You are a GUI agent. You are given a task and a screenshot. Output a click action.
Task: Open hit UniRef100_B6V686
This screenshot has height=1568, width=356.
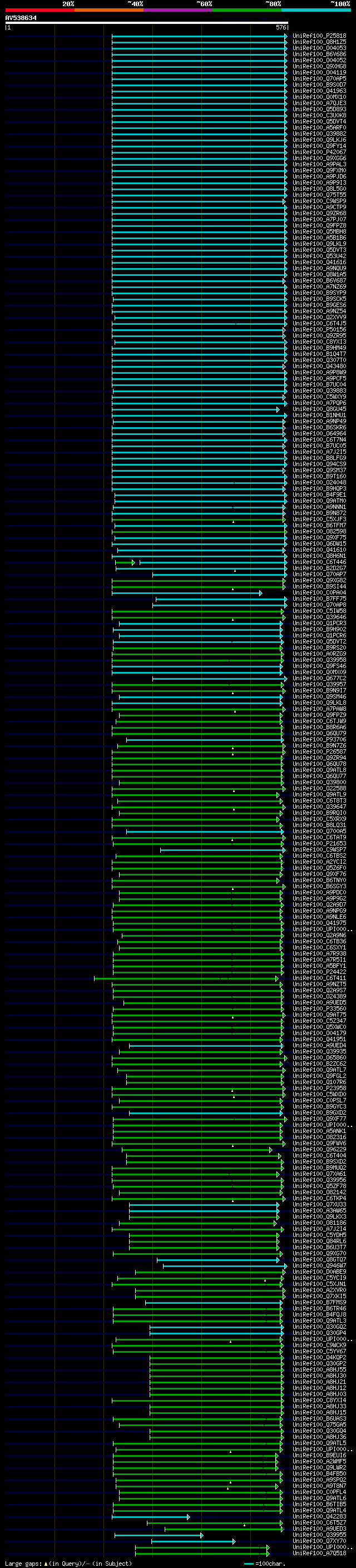click(x=319, y=54)
